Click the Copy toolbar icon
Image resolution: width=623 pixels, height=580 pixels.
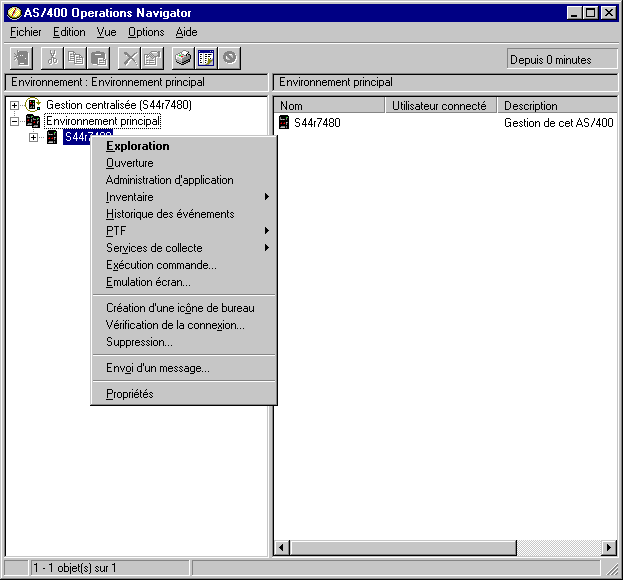[x=75, y=58]
